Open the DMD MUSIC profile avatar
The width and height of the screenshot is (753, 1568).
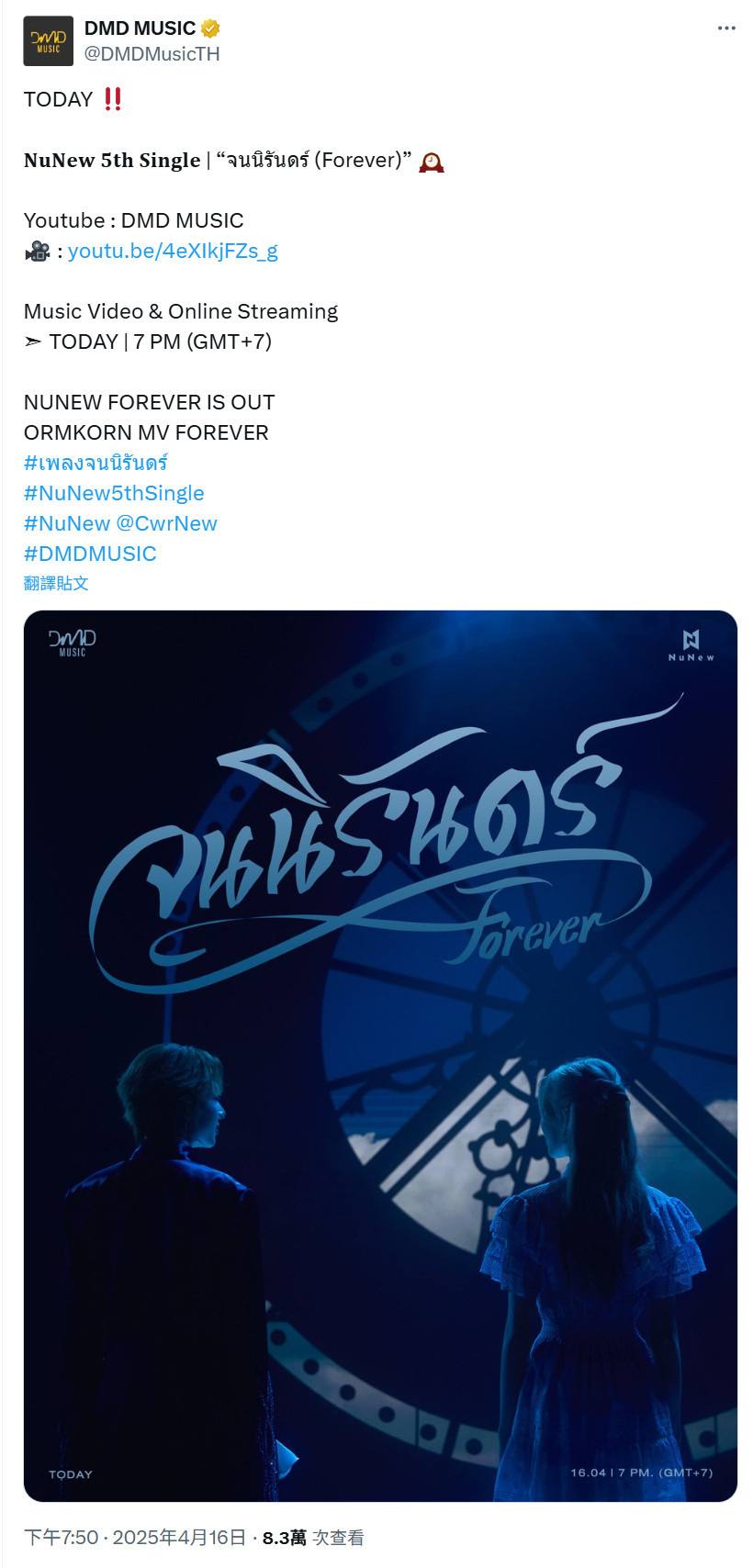[x=48, y=40]
